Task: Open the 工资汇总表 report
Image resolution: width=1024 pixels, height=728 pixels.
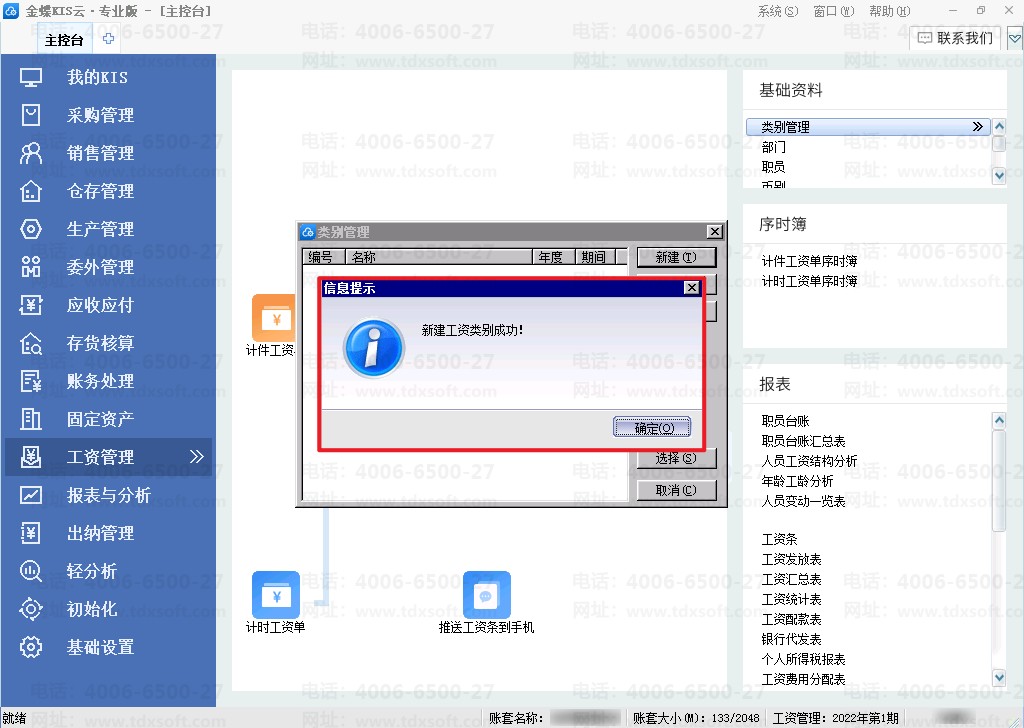Action: pos(792,579)
